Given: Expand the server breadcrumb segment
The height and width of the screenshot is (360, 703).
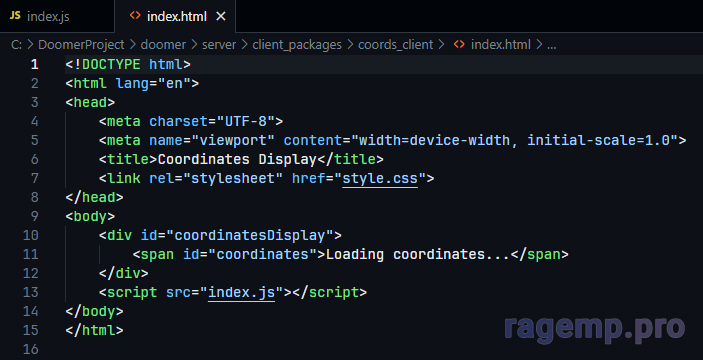Looking at the screenshot, I should [x=218, y=45].
